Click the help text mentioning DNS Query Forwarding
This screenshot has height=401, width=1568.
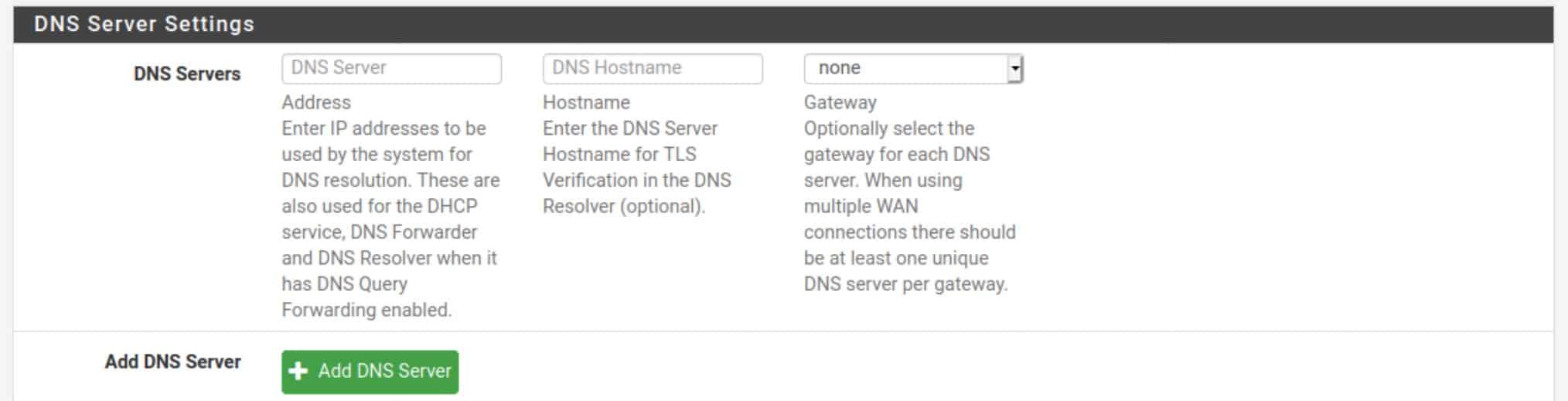tap(390, 219)
